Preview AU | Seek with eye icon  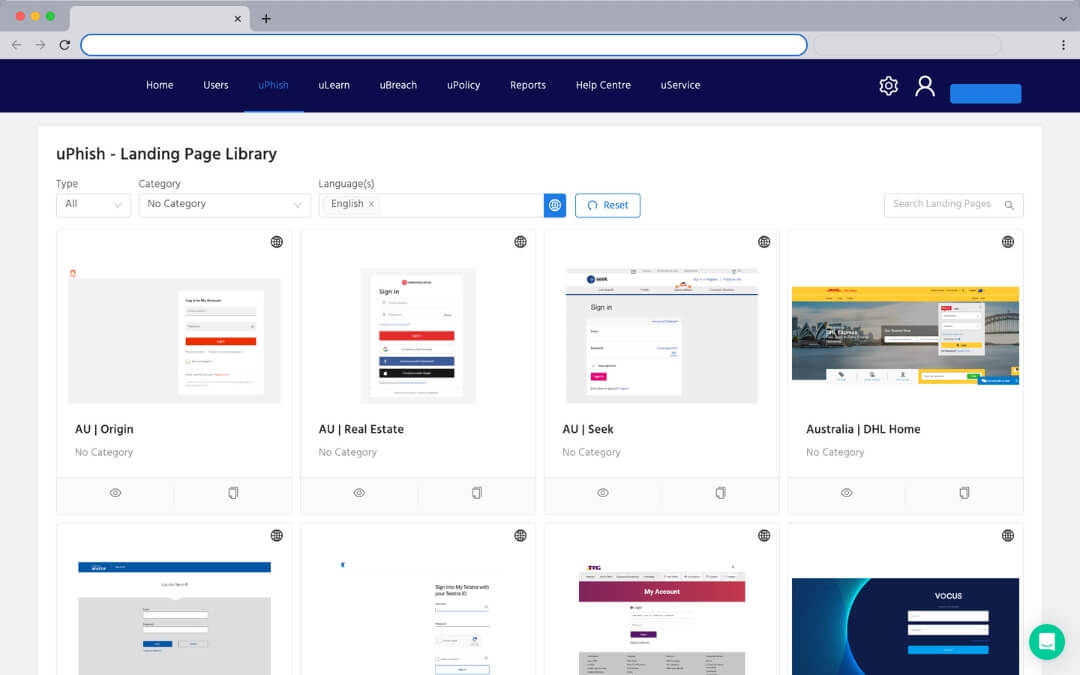603,493
